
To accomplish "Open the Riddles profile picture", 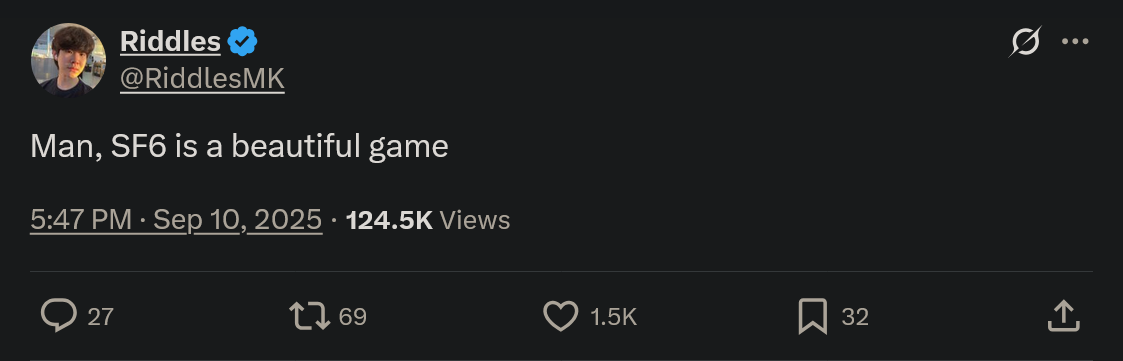I will 69,60.
